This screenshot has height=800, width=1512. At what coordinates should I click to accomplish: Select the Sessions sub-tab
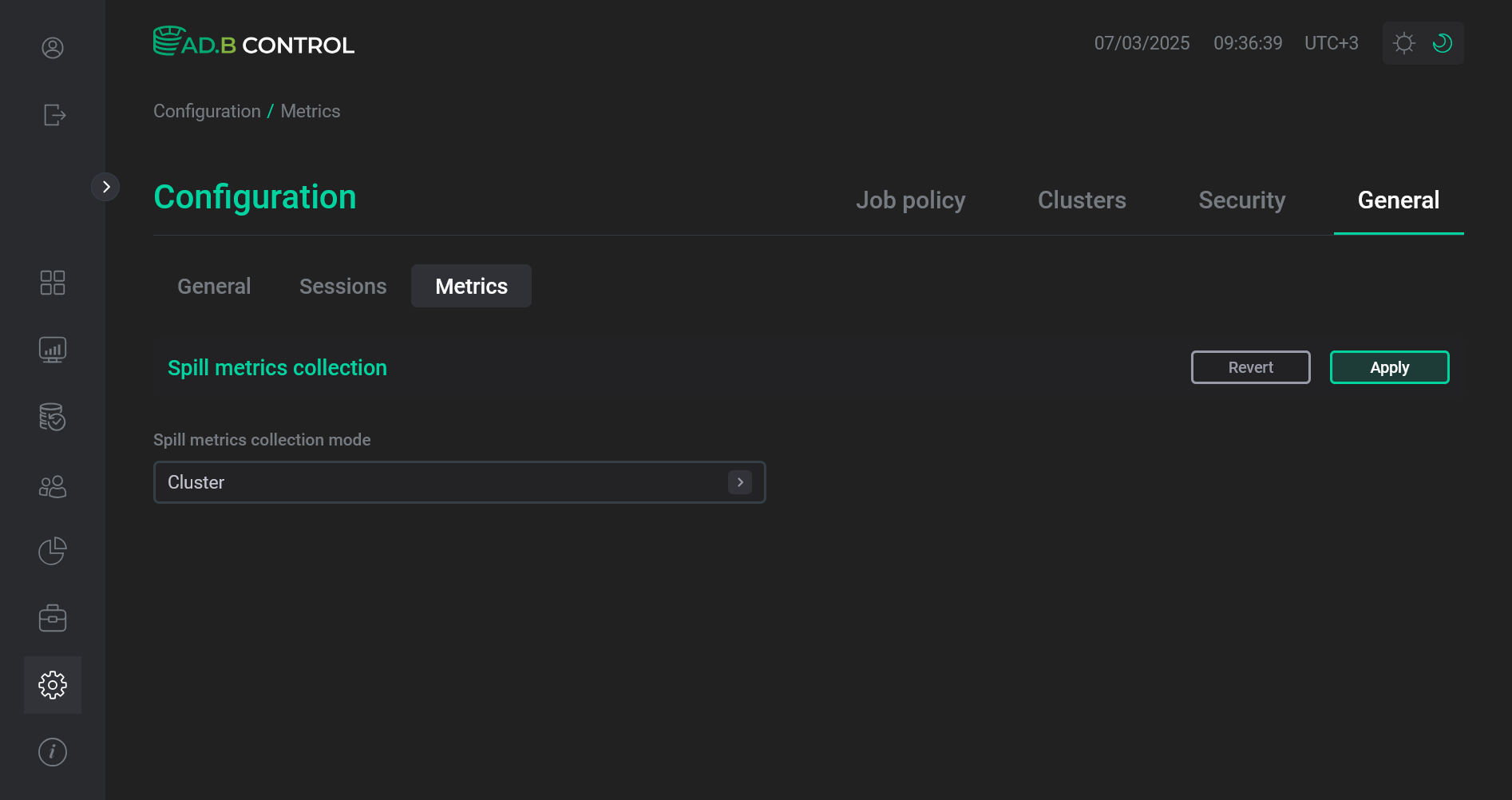tap(342, 286)
